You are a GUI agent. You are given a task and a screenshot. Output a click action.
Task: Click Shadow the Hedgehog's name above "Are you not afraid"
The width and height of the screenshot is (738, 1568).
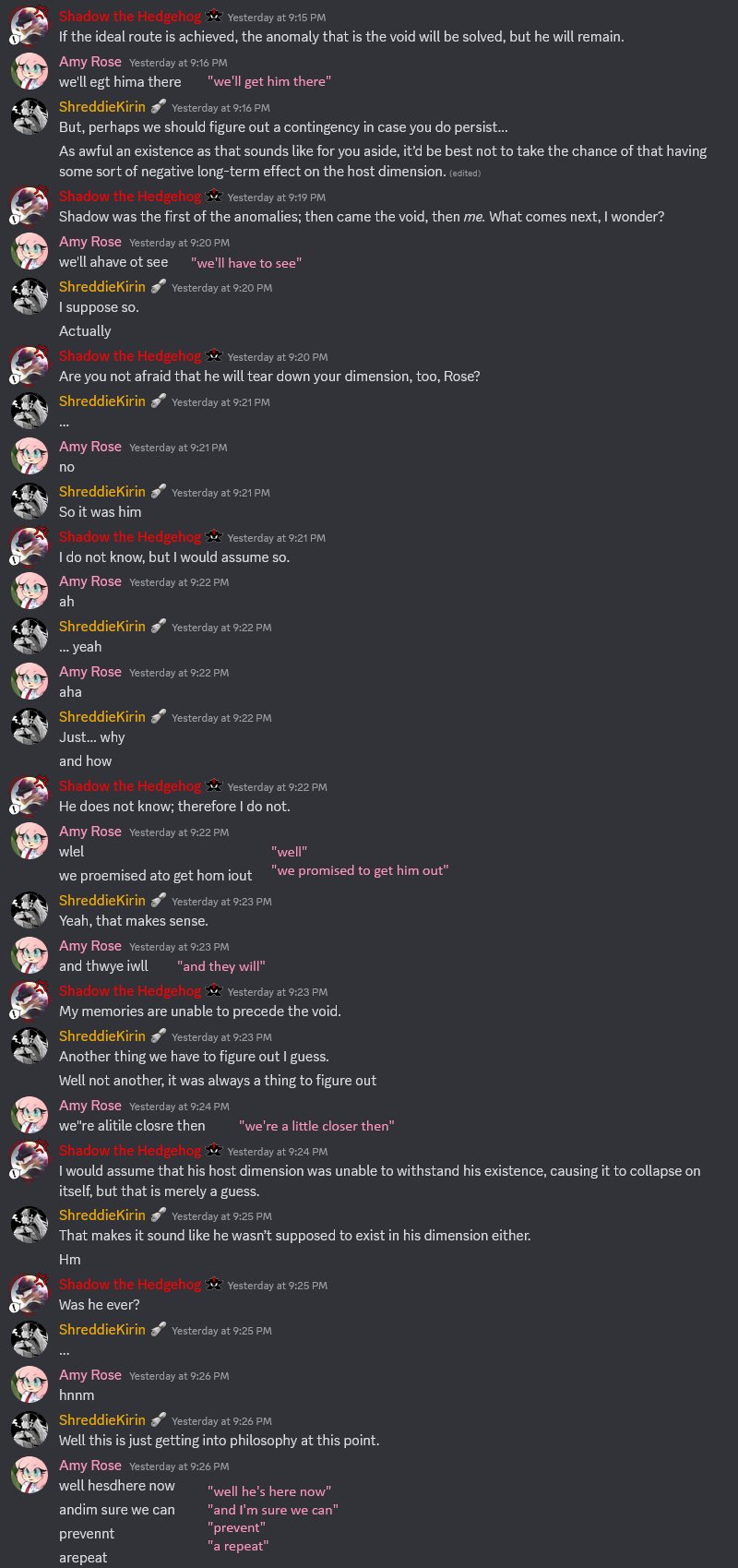[130, 355]
